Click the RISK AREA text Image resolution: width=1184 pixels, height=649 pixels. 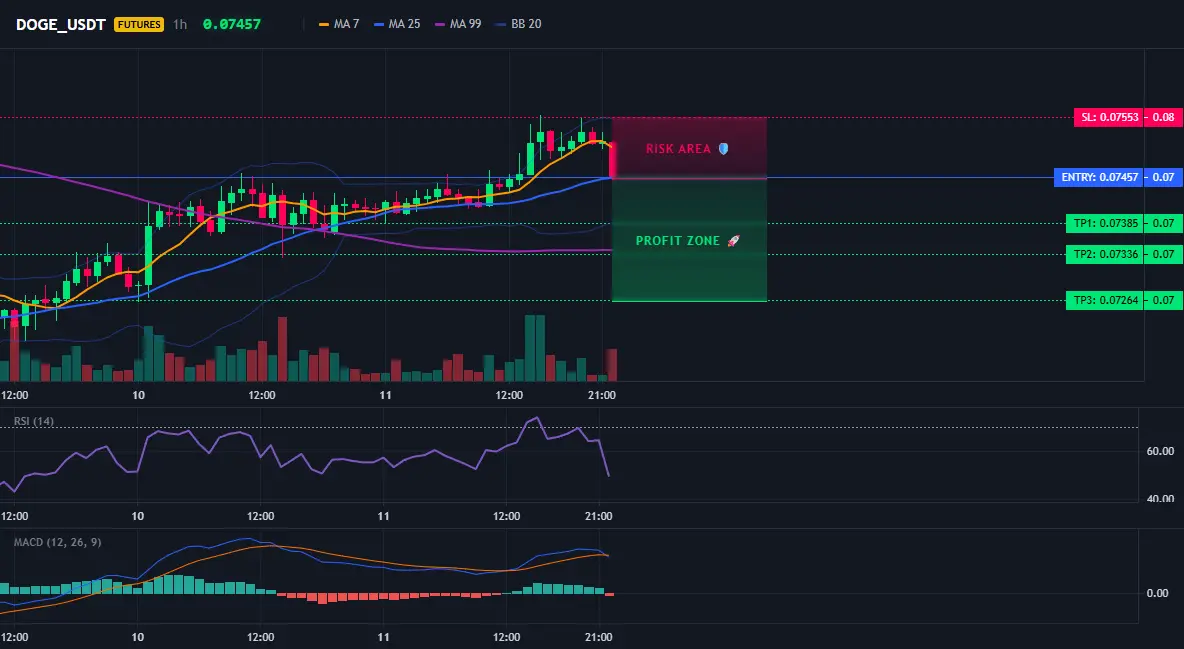tap(678, 149)
